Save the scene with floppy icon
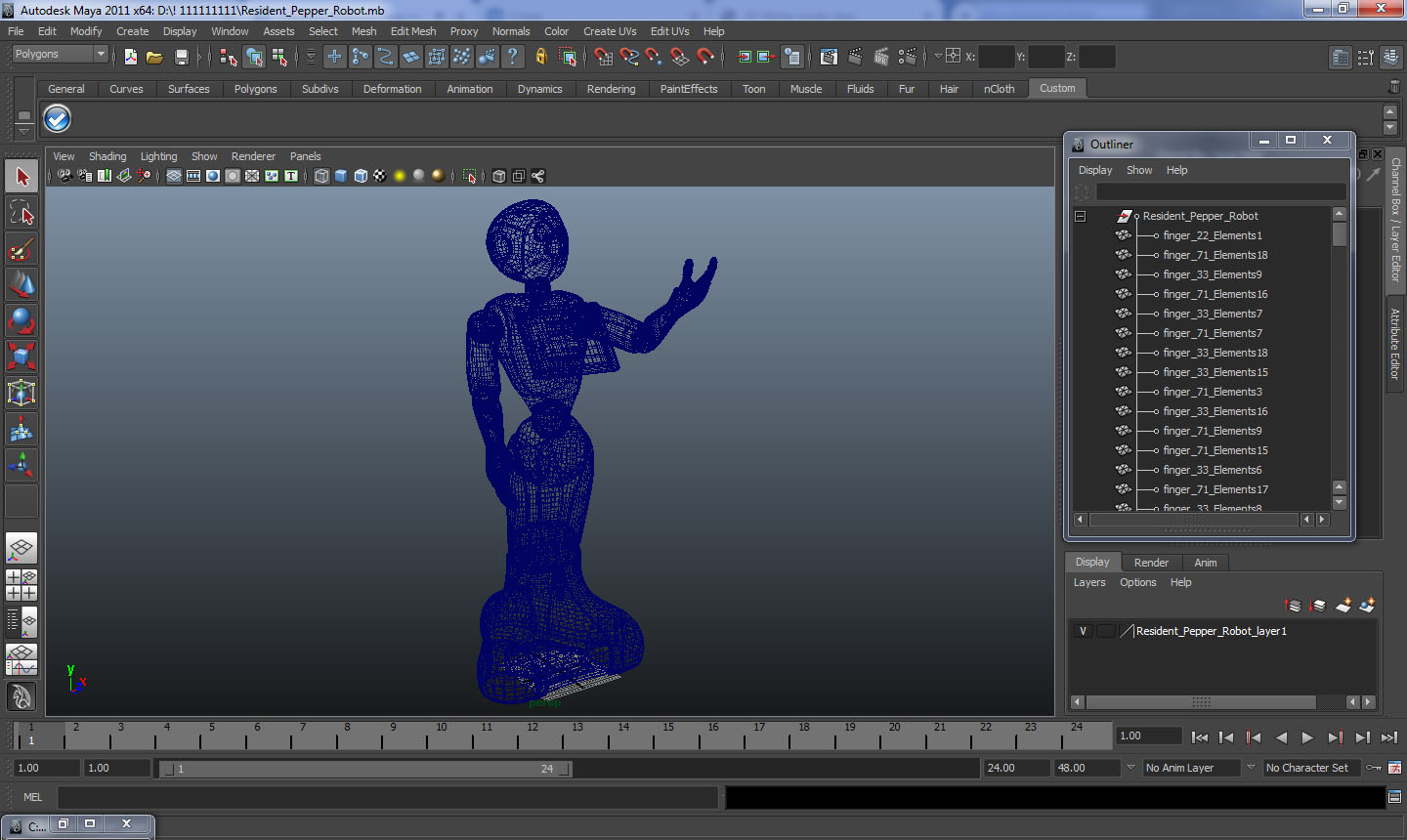Image resolution: width=1407 pixels, height=840 pixels. [181, 57]
